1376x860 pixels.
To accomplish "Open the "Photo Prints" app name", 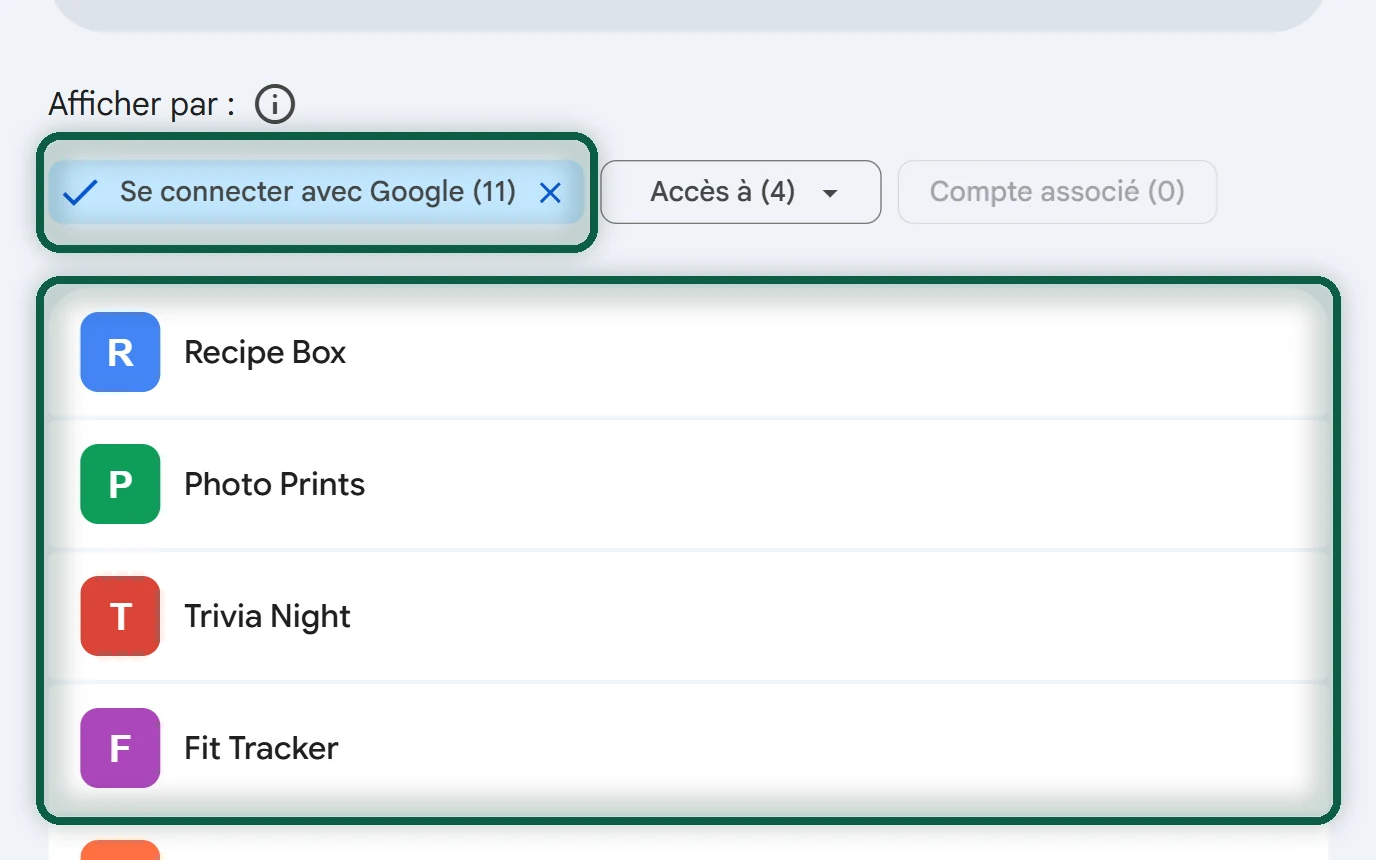I will [x=275, y=484].
